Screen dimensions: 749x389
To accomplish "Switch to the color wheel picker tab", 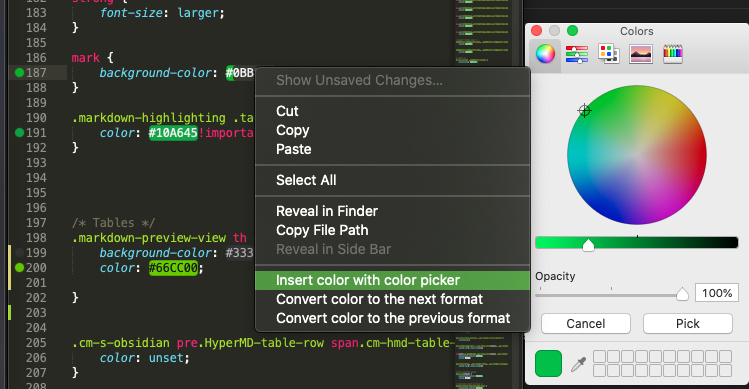I will pyautogui.click(x=545, y=54).
